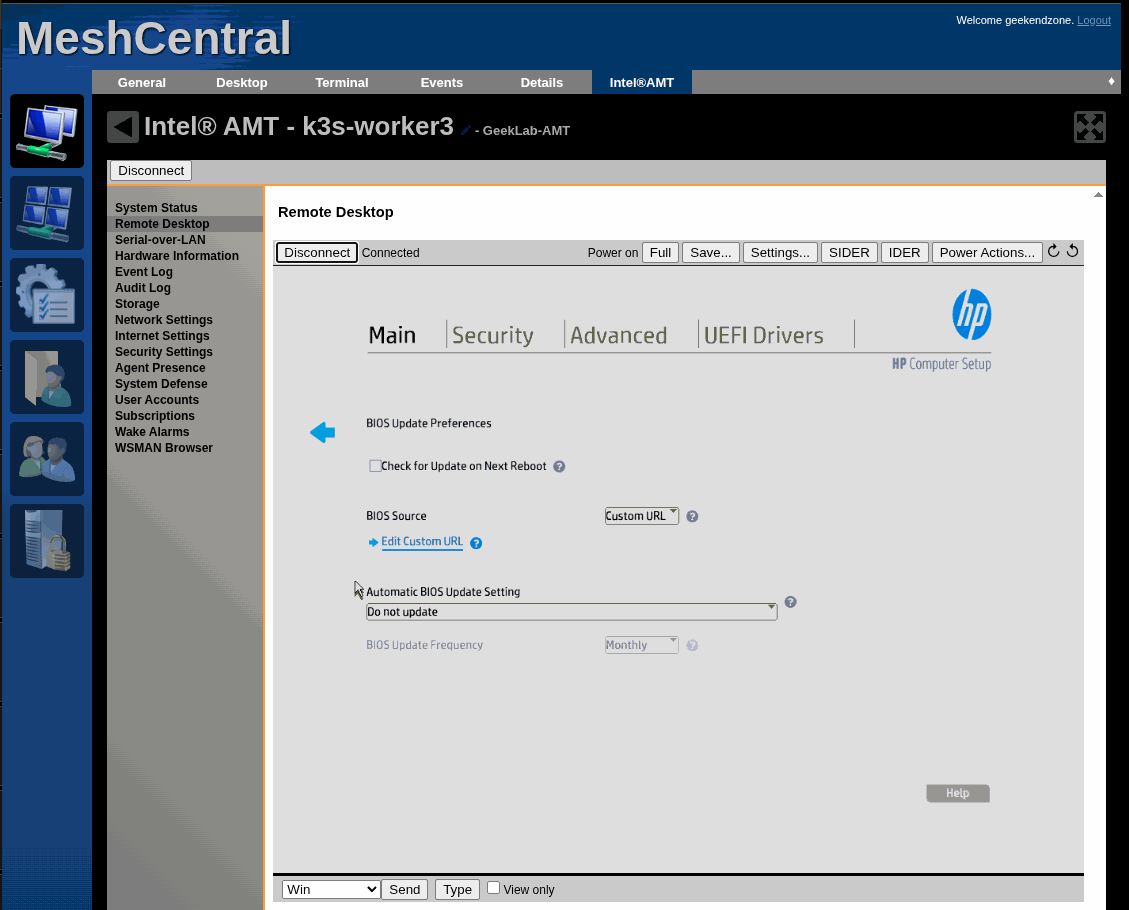Click the back arrow beside Intel AMT title
Image resolution: width=1129 pixels, height=910 pixels.
(123, 127)
